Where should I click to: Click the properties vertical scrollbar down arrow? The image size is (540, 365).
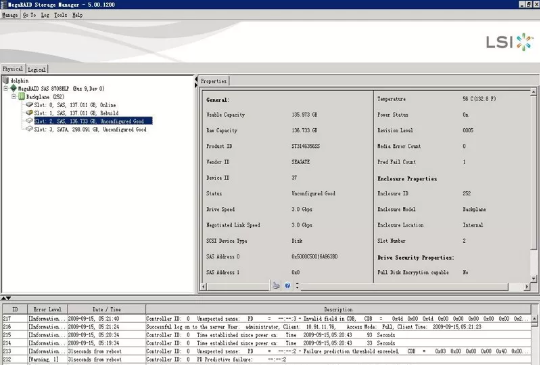pyautogui.click(x=533, y=278)
